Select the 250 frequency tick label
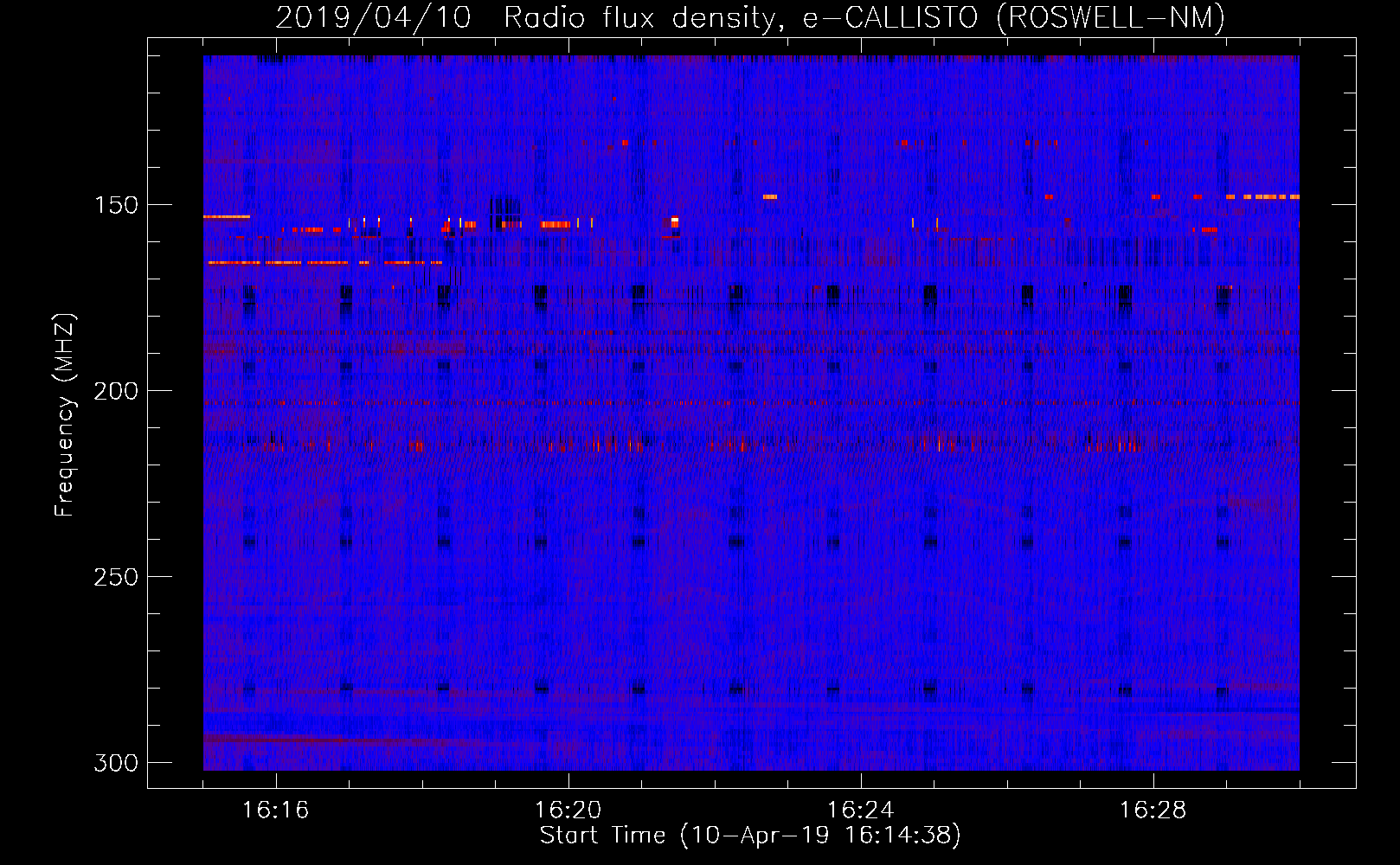Image resolution: width=1400 pixels, height=865 pixels. 116,577
